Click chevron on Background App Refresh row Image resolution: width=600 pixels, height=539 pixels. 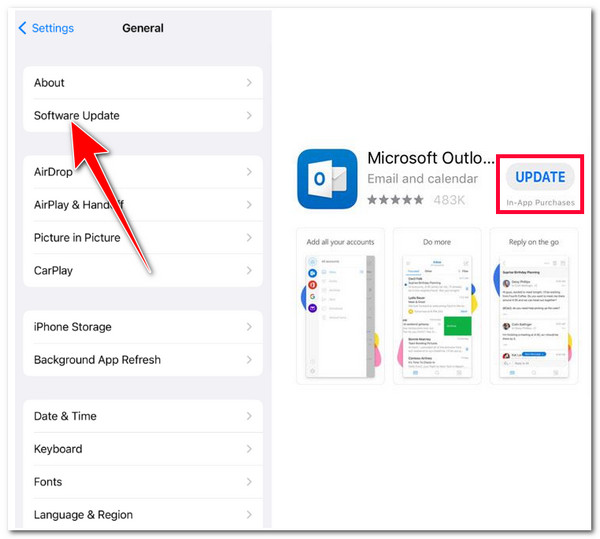pos(249,360)
